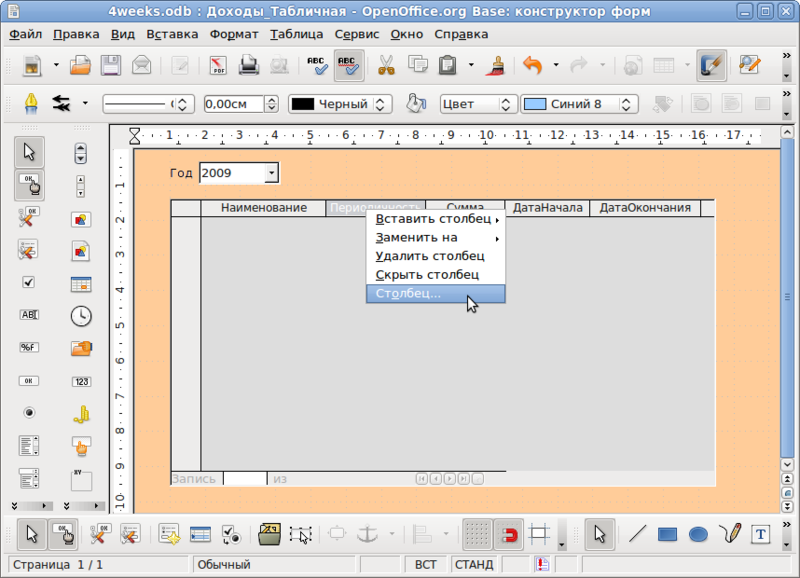
Task: Toggle Snap to Grid with the magnet icon
Action: [x=509, y=535]
